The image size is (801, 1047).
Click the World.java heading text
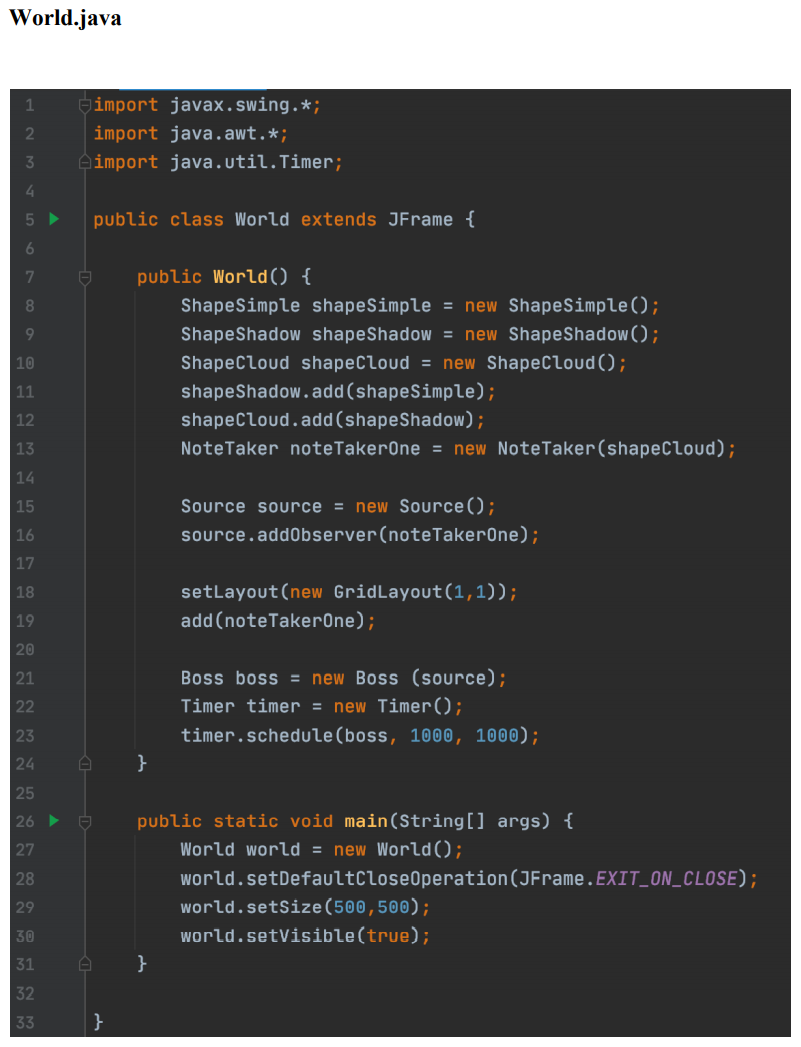(65, 18)
